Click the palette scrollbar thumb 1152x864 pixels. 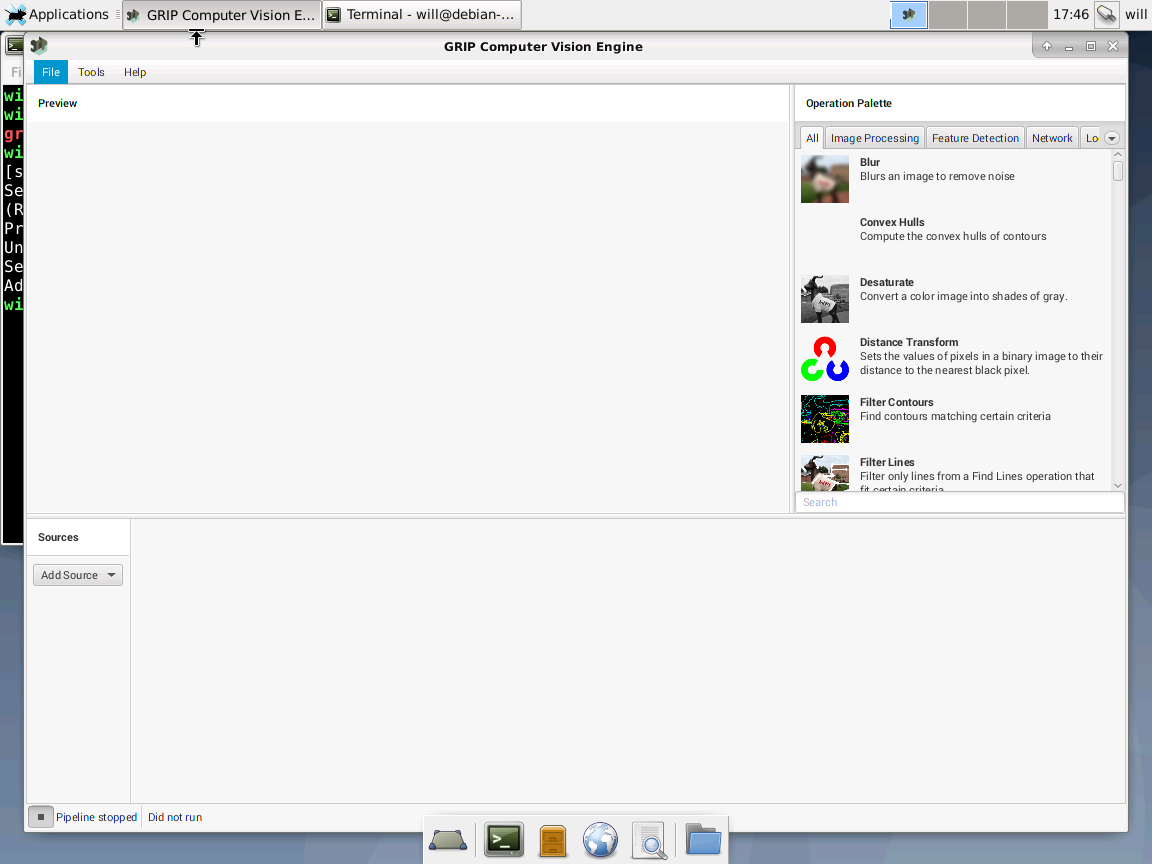[x=1117, y=171]
